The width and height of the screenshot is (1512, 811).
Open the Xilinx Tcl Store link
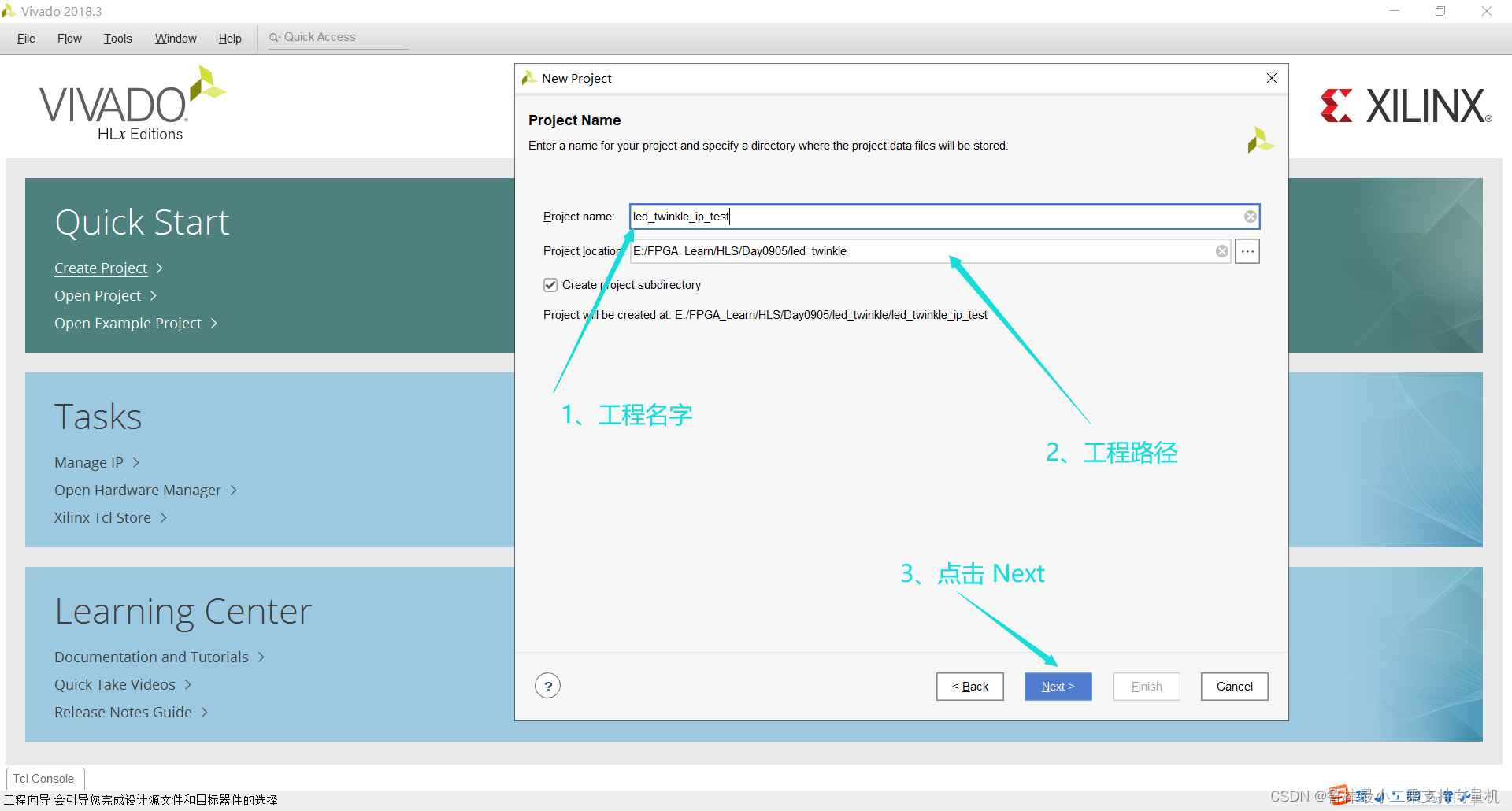coord(102,518)
